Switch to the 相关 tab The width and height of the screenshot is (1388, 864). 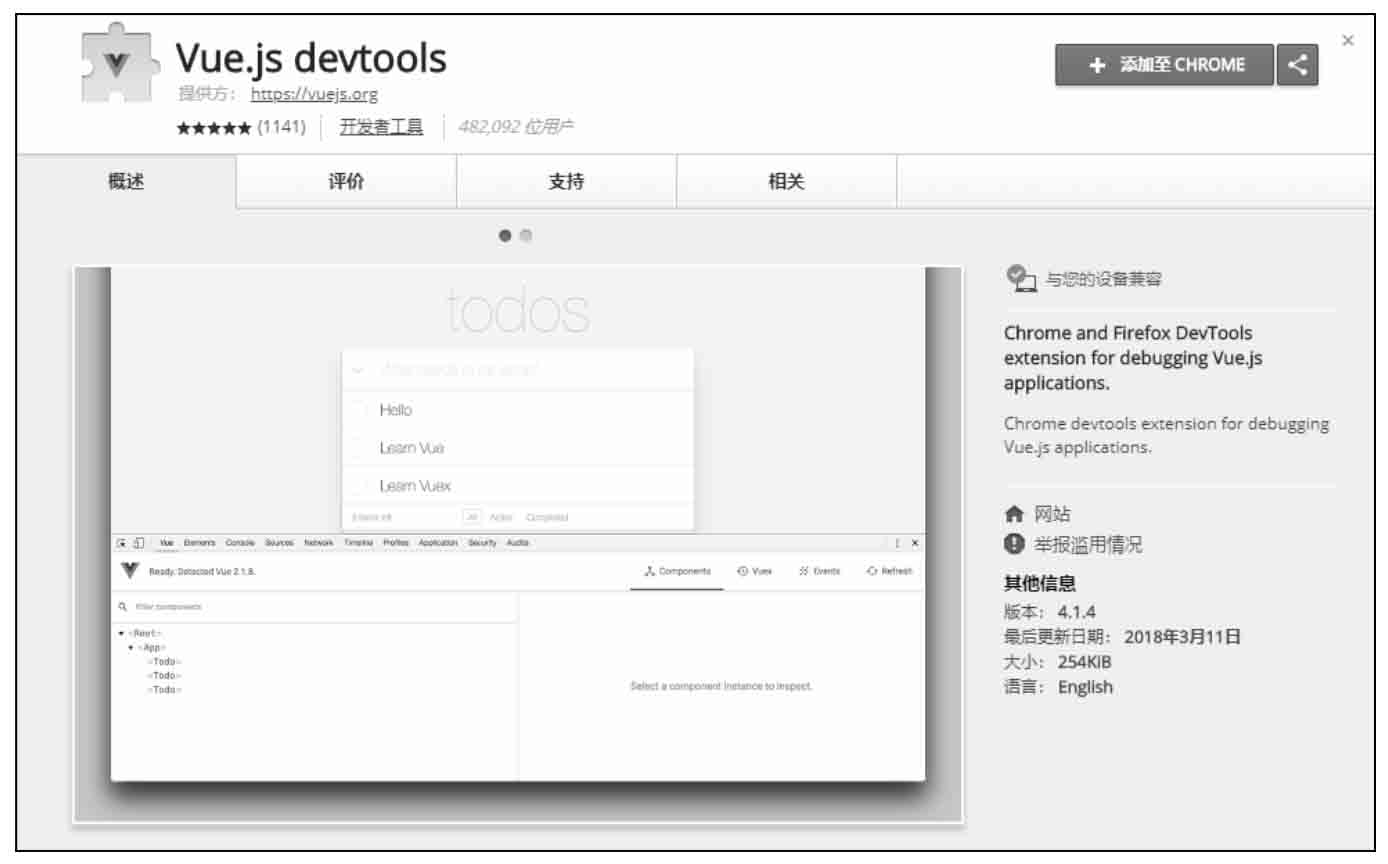click(786, 182)
